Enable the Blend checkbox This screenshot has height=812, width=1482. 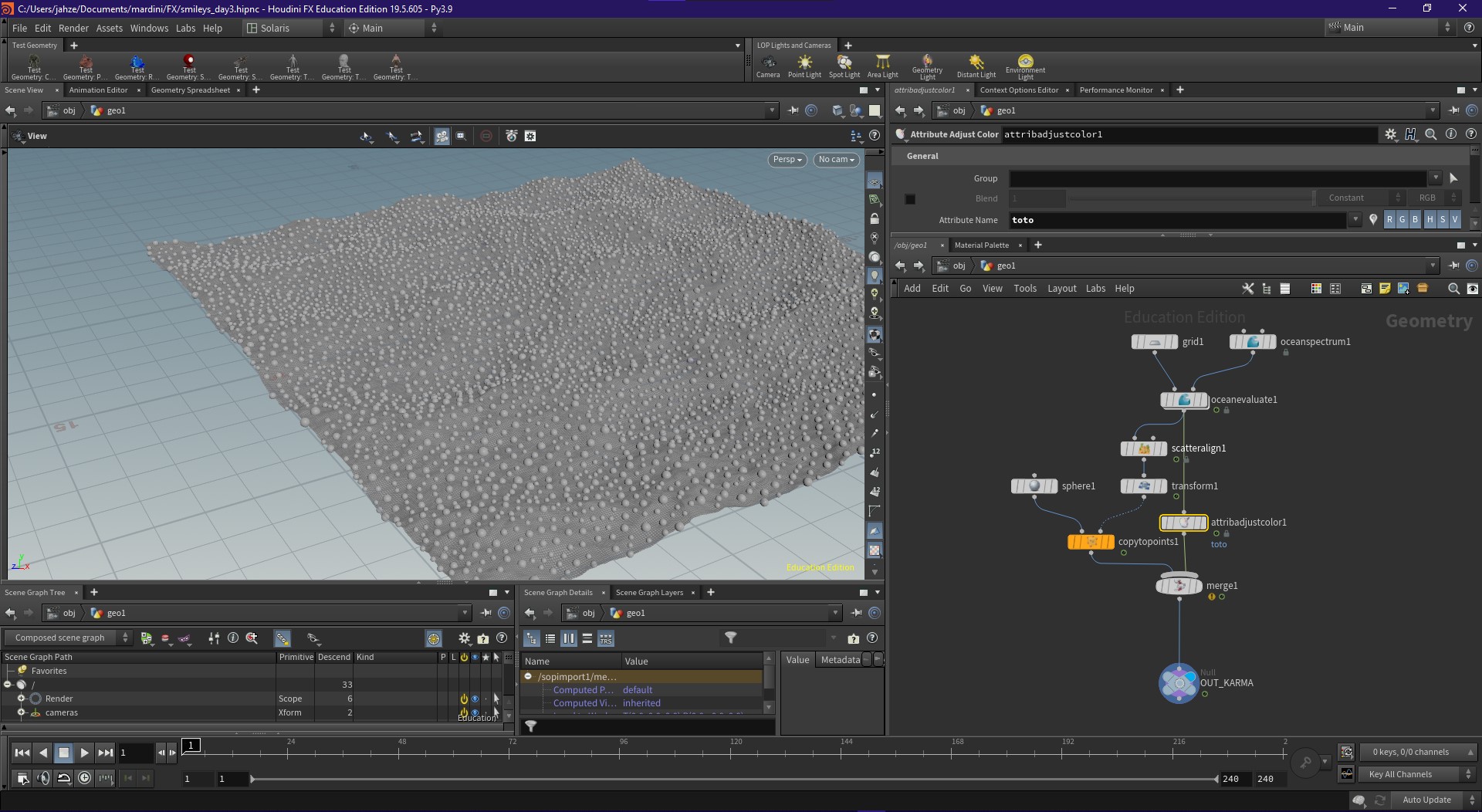910,199
